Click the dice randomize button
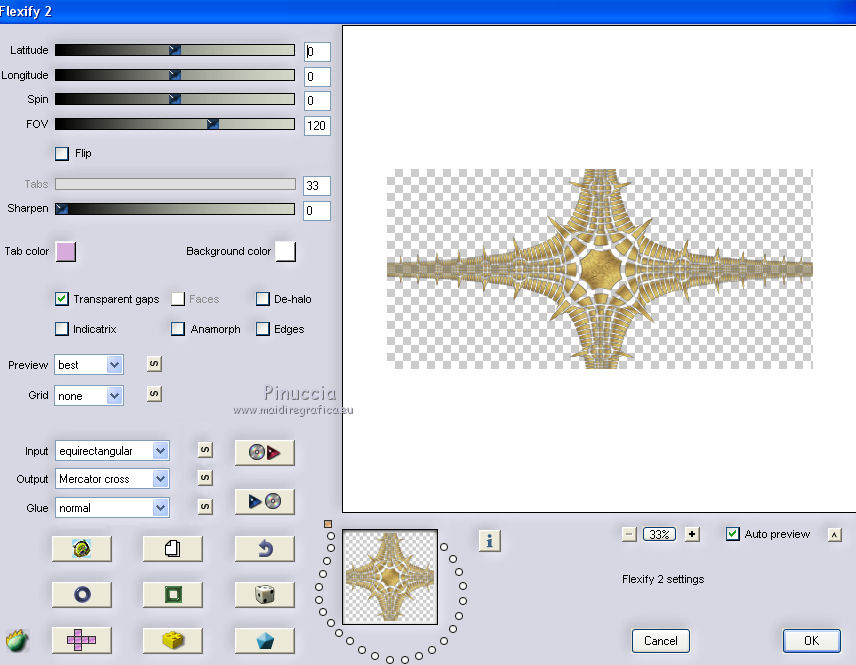The image size is (856, 665). pyautogui.click(x=265, y=595)
